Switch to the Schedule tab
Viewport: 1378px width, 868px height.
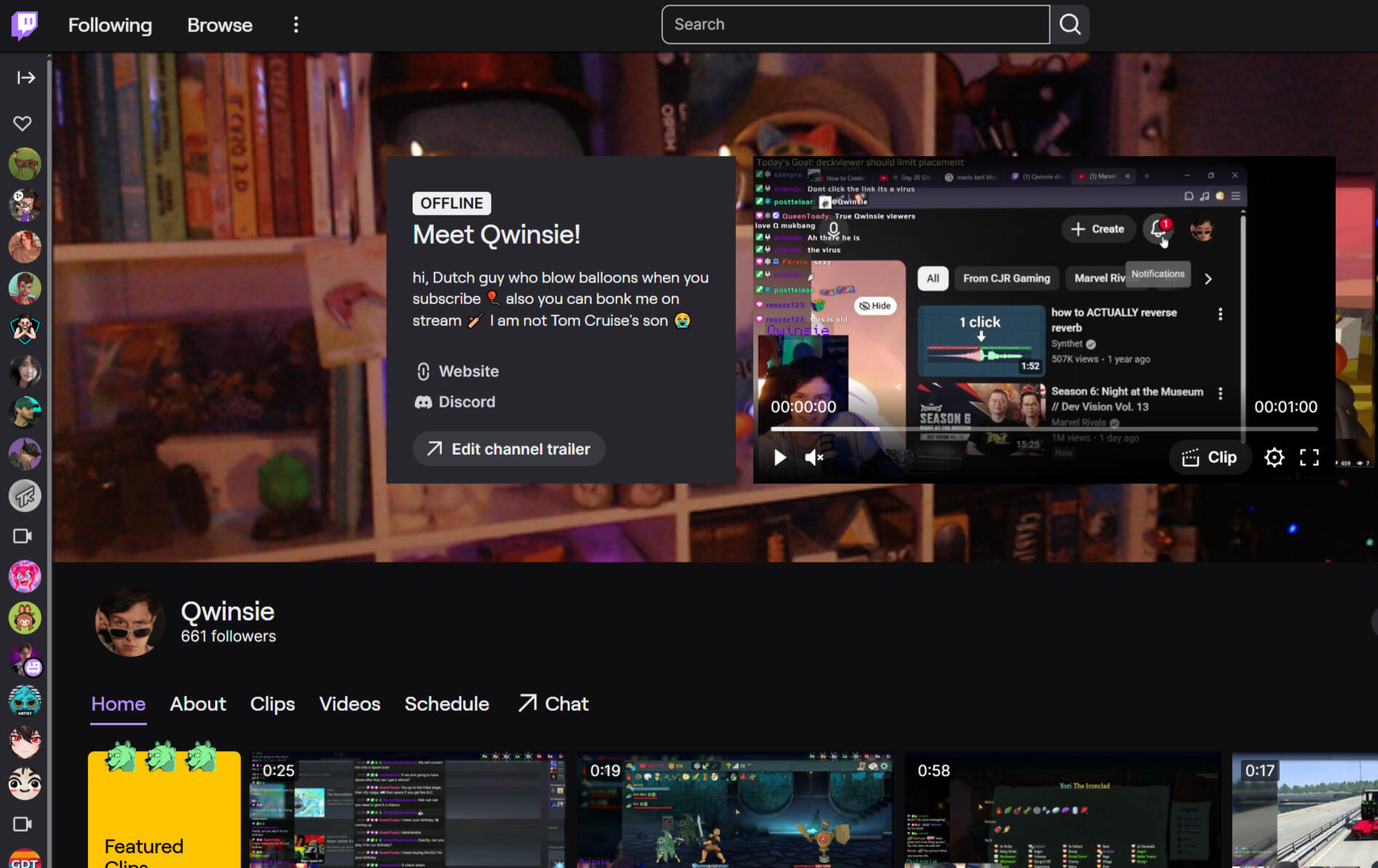[x=447, y=704]
